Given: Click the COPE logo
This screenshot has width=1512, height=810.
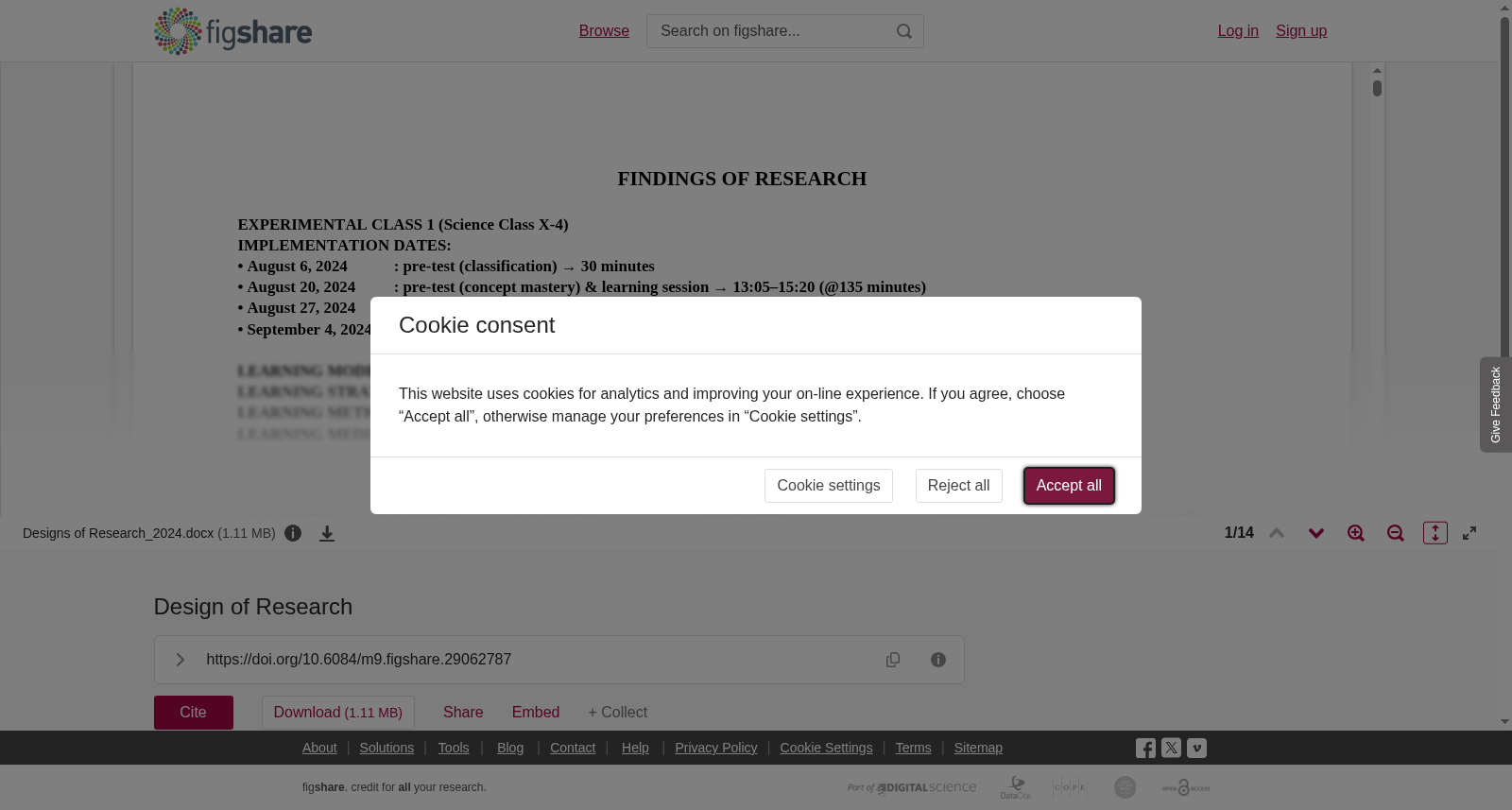Looking at the screenshot, I should pyautogui.click(x=1070, y=787).
